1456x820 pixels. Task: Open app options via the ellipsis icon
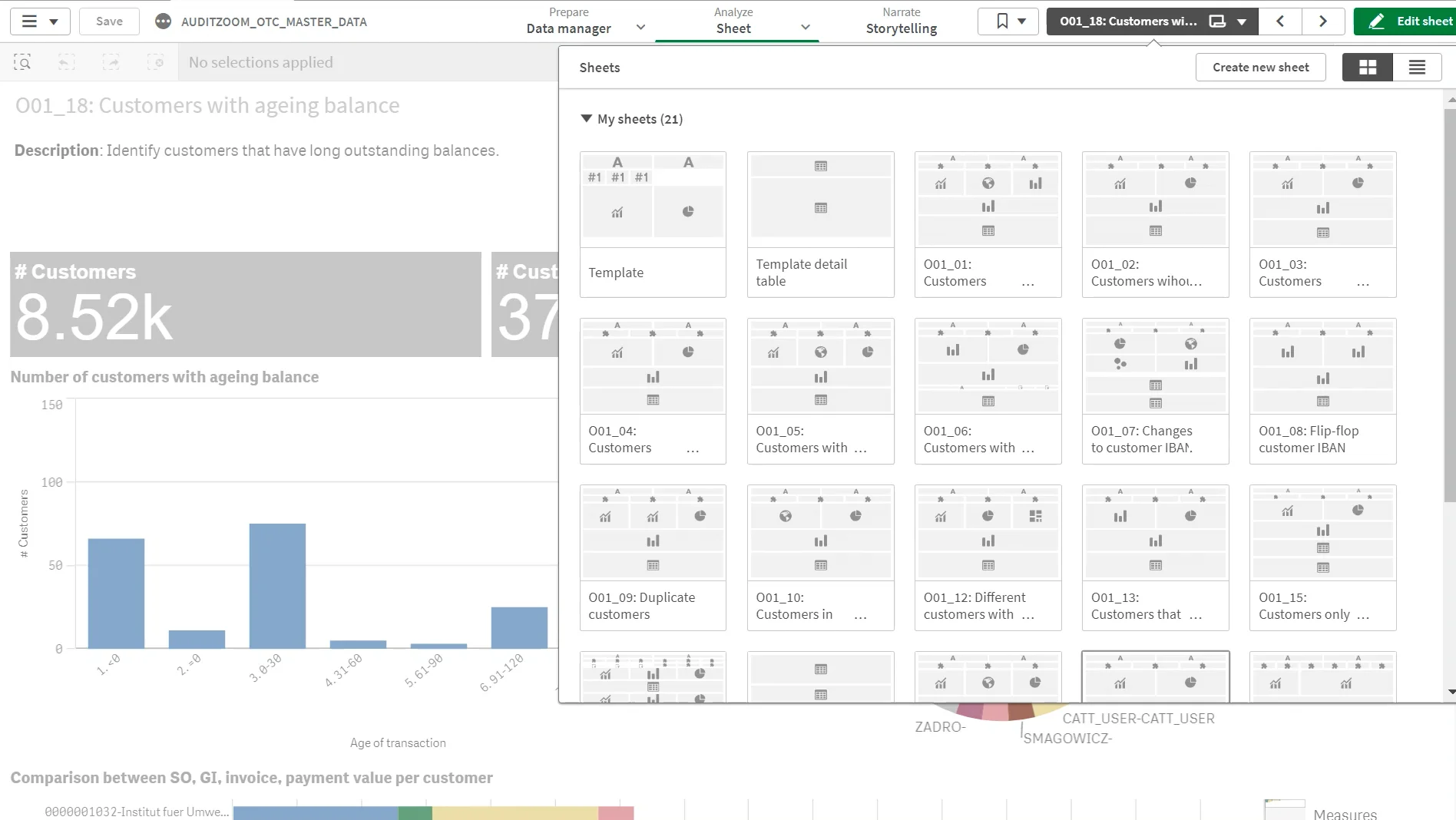click(163, 21)
